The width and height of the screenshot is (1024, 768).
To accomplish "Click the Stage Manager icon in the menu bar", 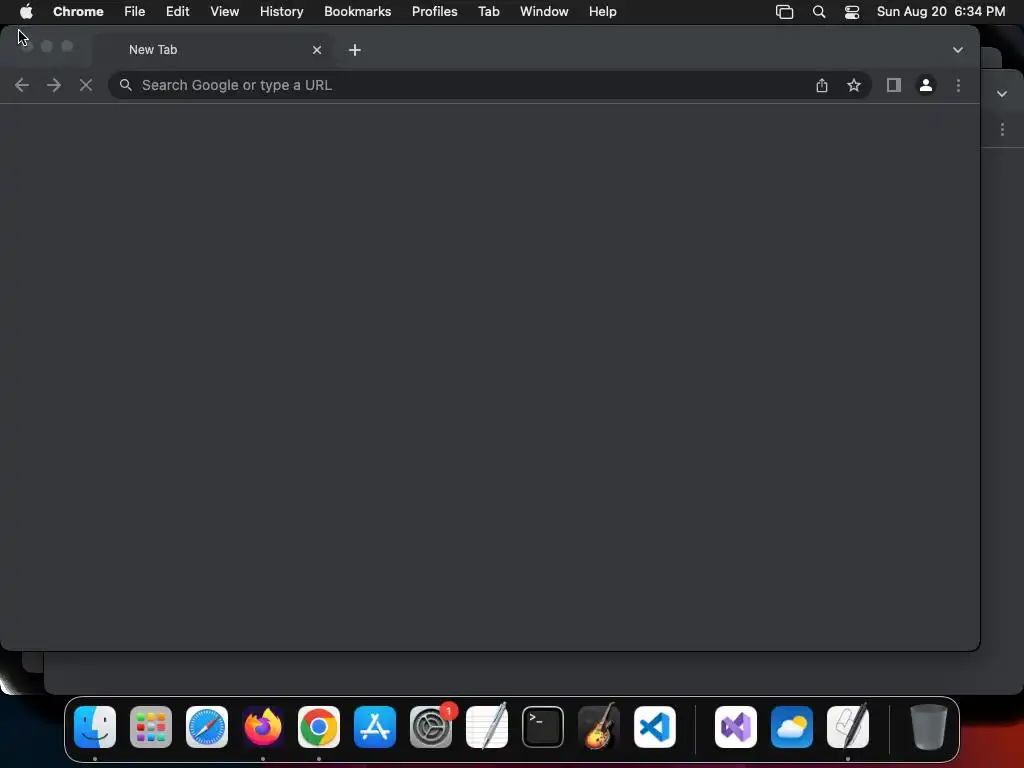I will [x=784, y=11].
